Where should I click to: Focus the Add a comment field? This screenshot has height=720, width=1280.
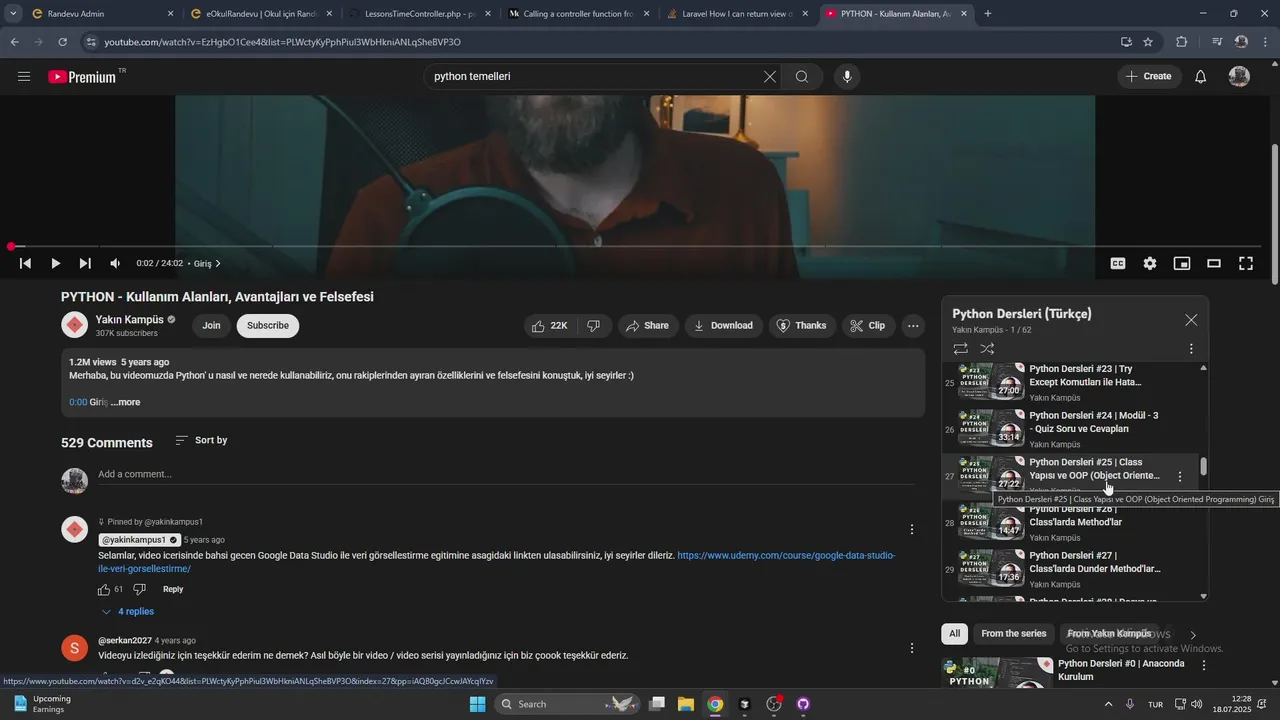(506, 475)
